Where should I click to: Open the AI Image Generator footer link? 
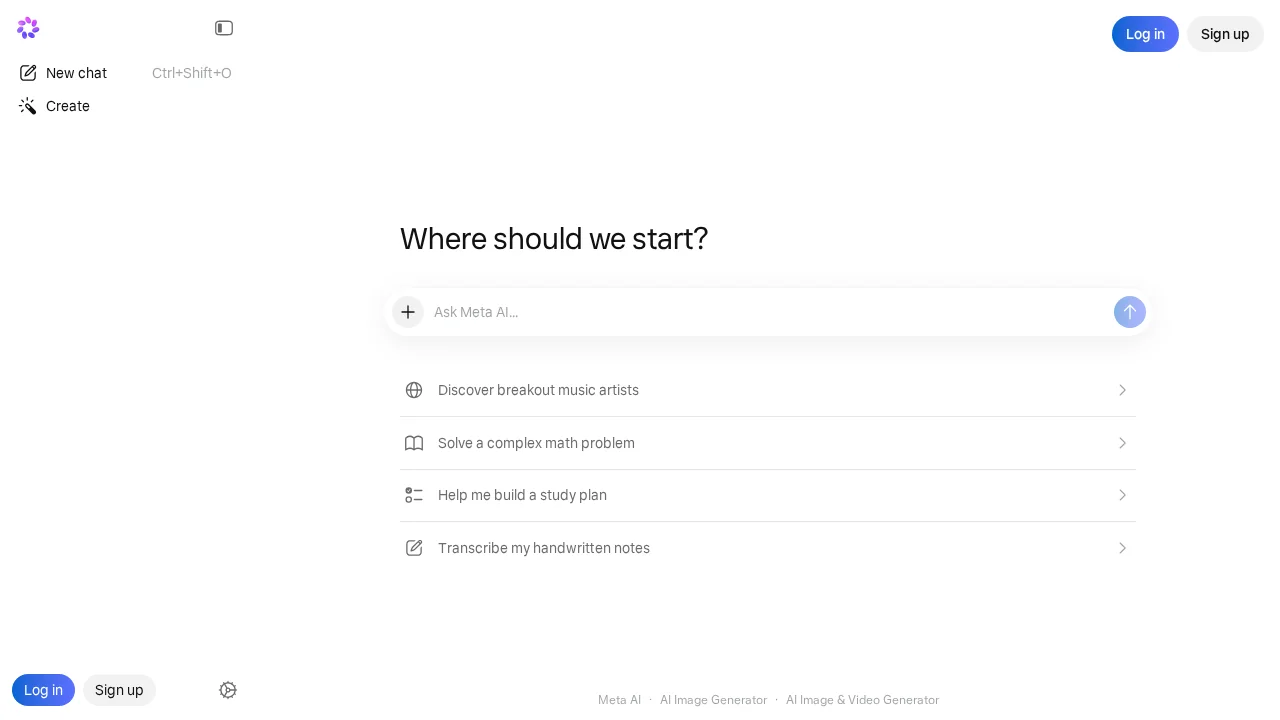click(x=713, y=700)
